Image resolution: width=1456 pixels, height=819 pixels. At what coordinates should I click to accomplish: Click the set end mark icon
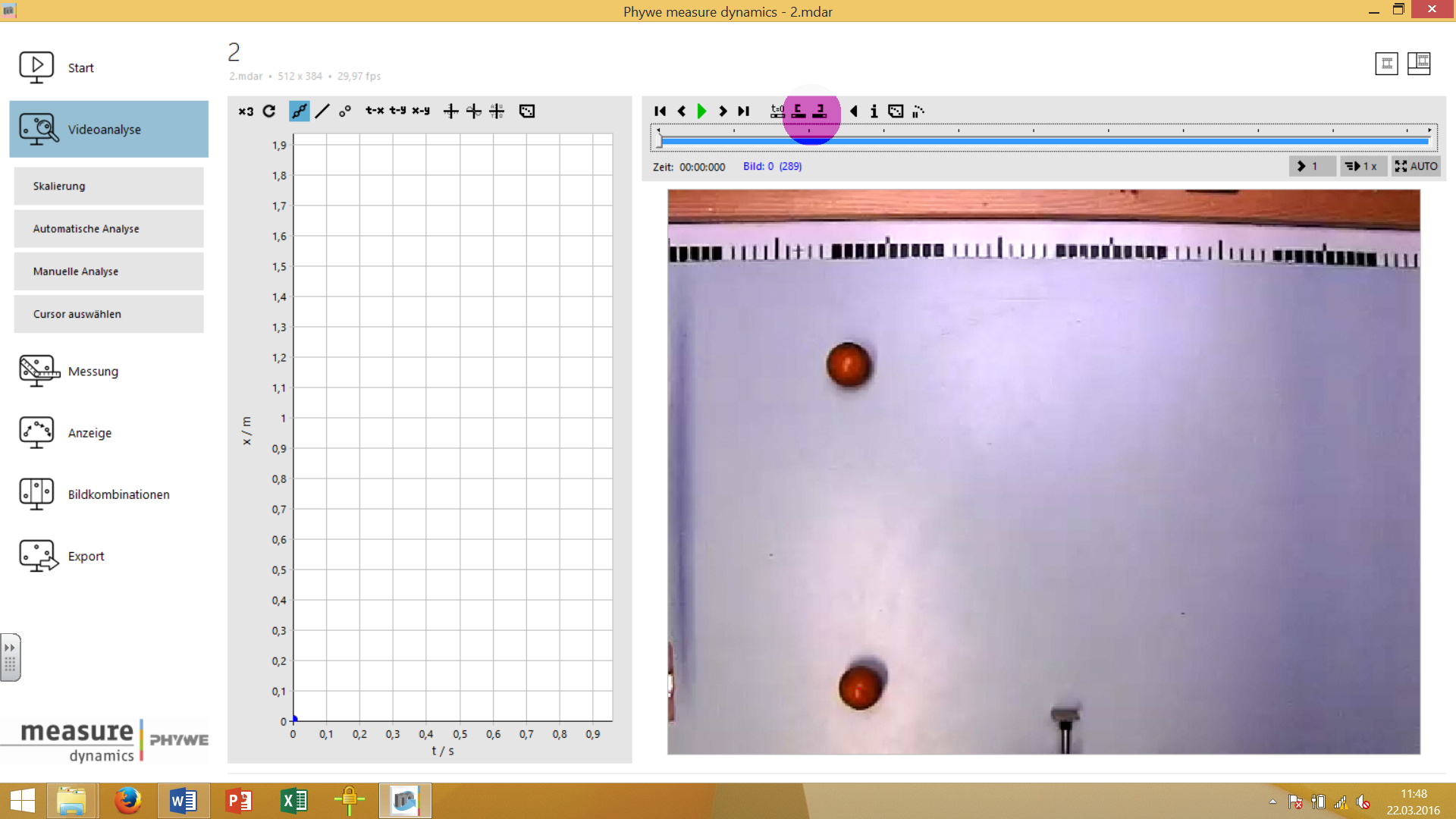click(x=820, y=111)
